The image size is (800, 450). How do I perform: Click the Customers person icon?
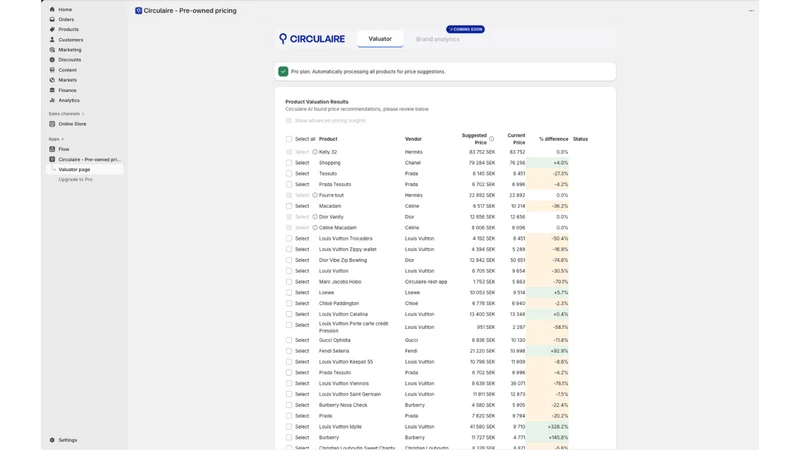point(52,40)
